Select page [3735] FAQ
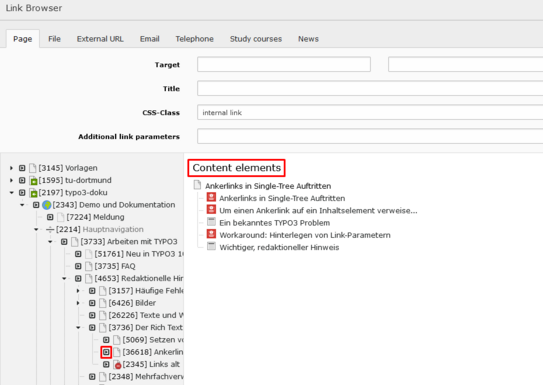This screenshot has height=385, width=543. pyautogui.click(x=115, y=266)
